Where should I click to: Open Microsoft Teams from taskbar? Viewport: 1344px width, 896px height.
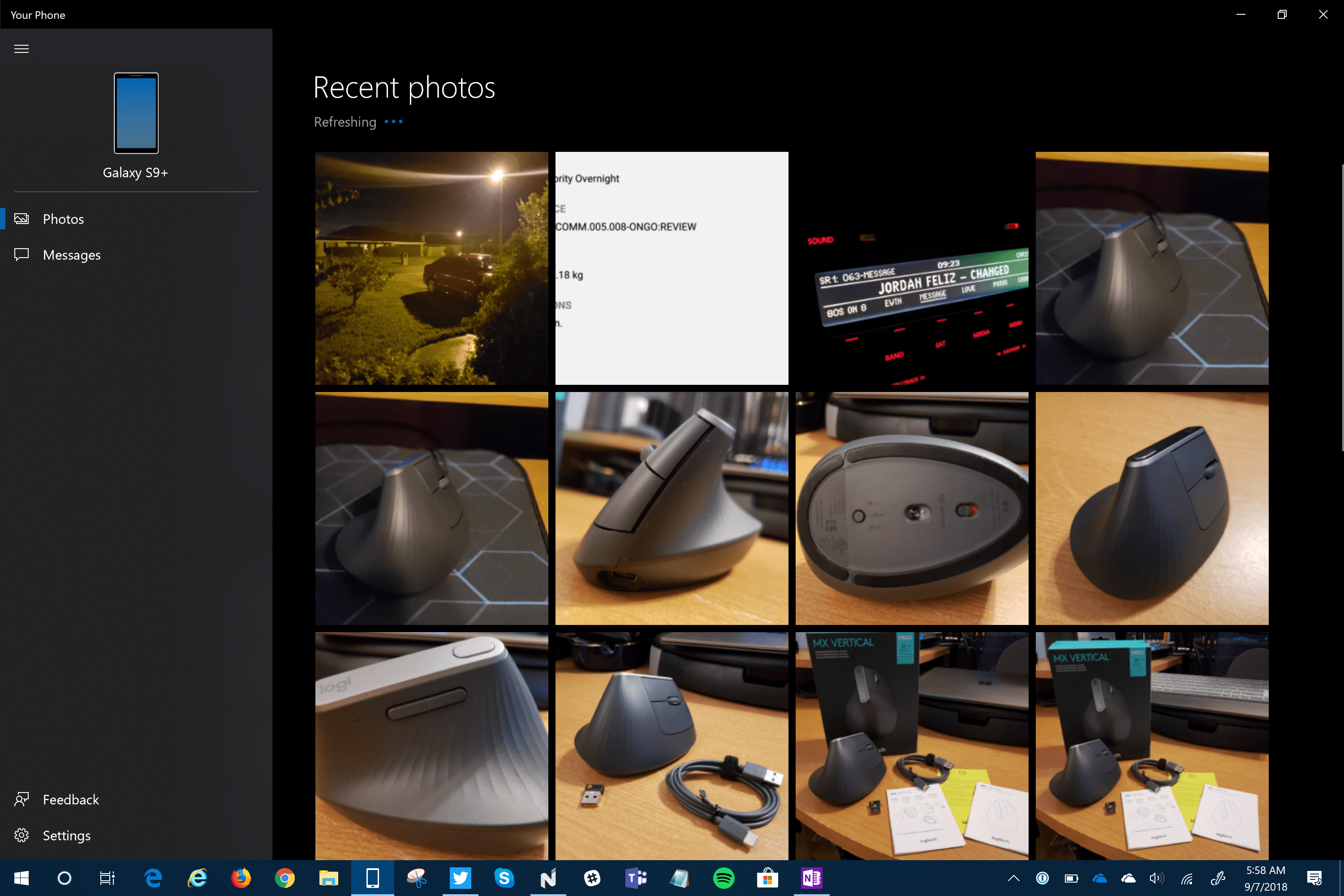click(x=635, y=878)
